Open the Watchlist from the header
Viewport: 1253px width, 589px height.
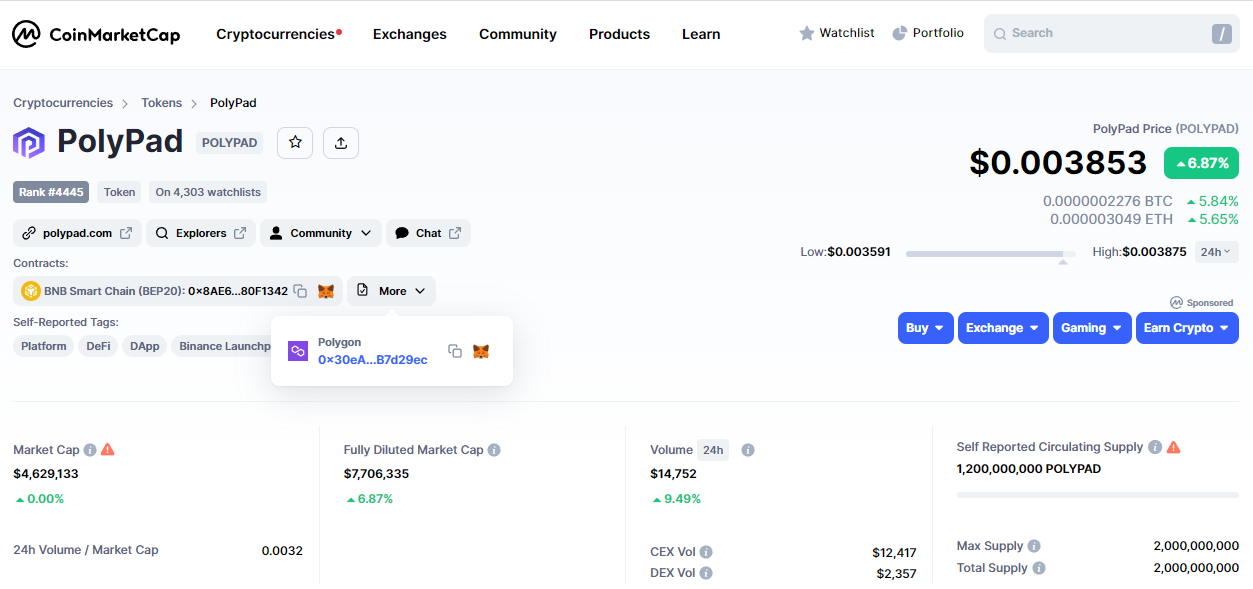click(x=836, y=33)
